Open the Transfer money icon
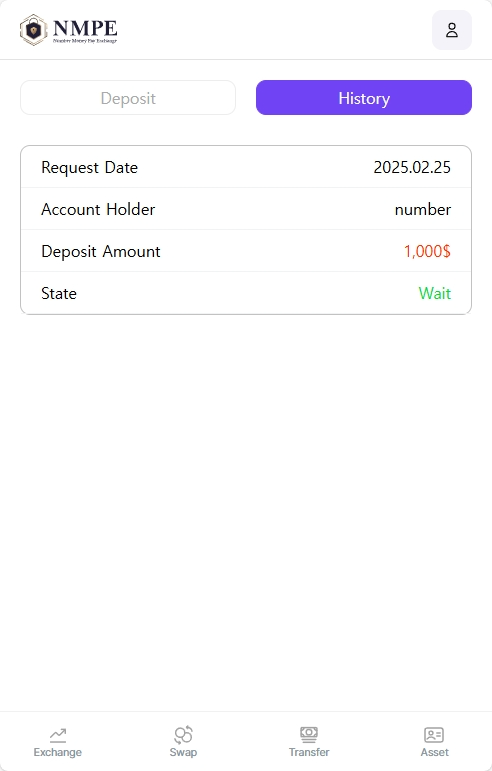Viewport: 492px width, 771px height. [309, 735]
